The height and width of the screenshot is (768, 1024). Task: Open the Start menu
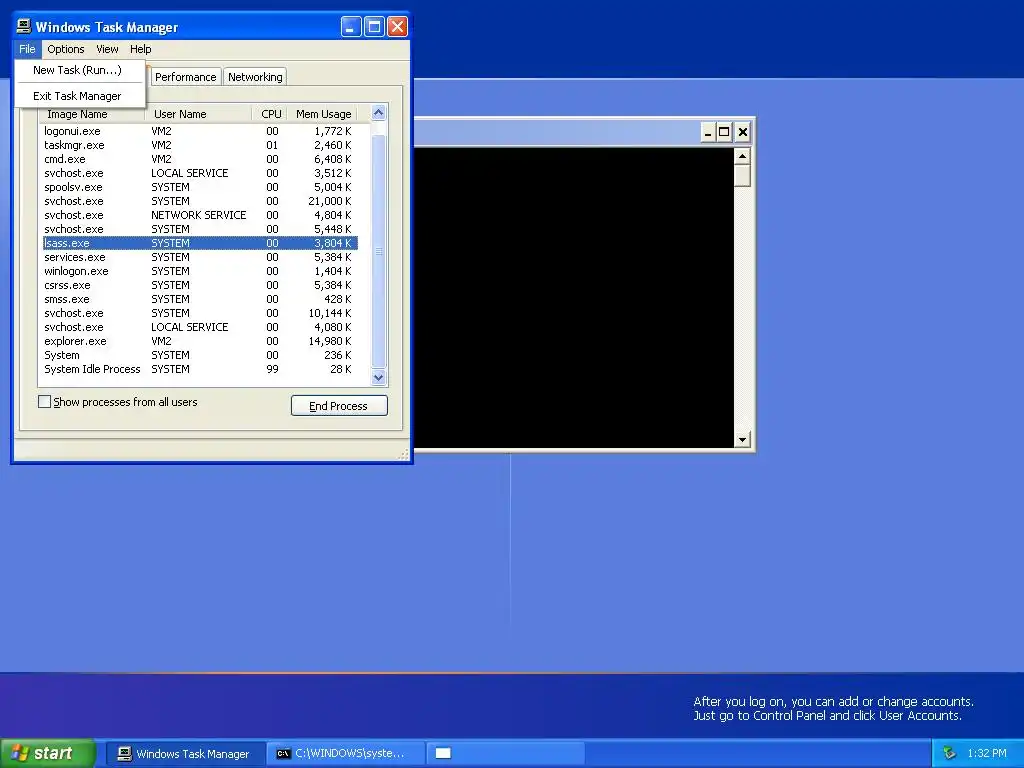[x=48, y=753]
